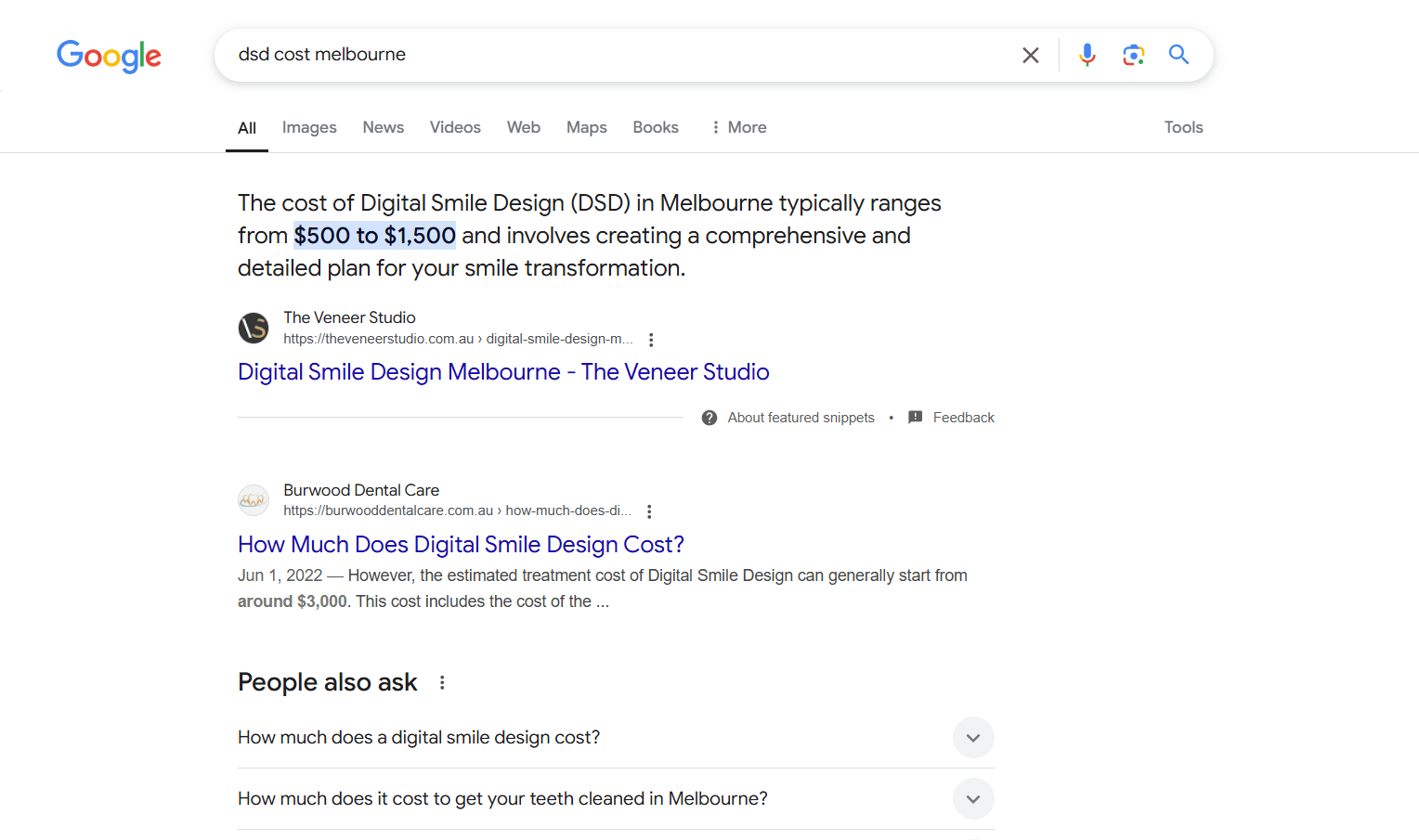1419x840 pixels.
Task: Expand the teeth cleaned in Melbourne question
Action: point(972,799)
